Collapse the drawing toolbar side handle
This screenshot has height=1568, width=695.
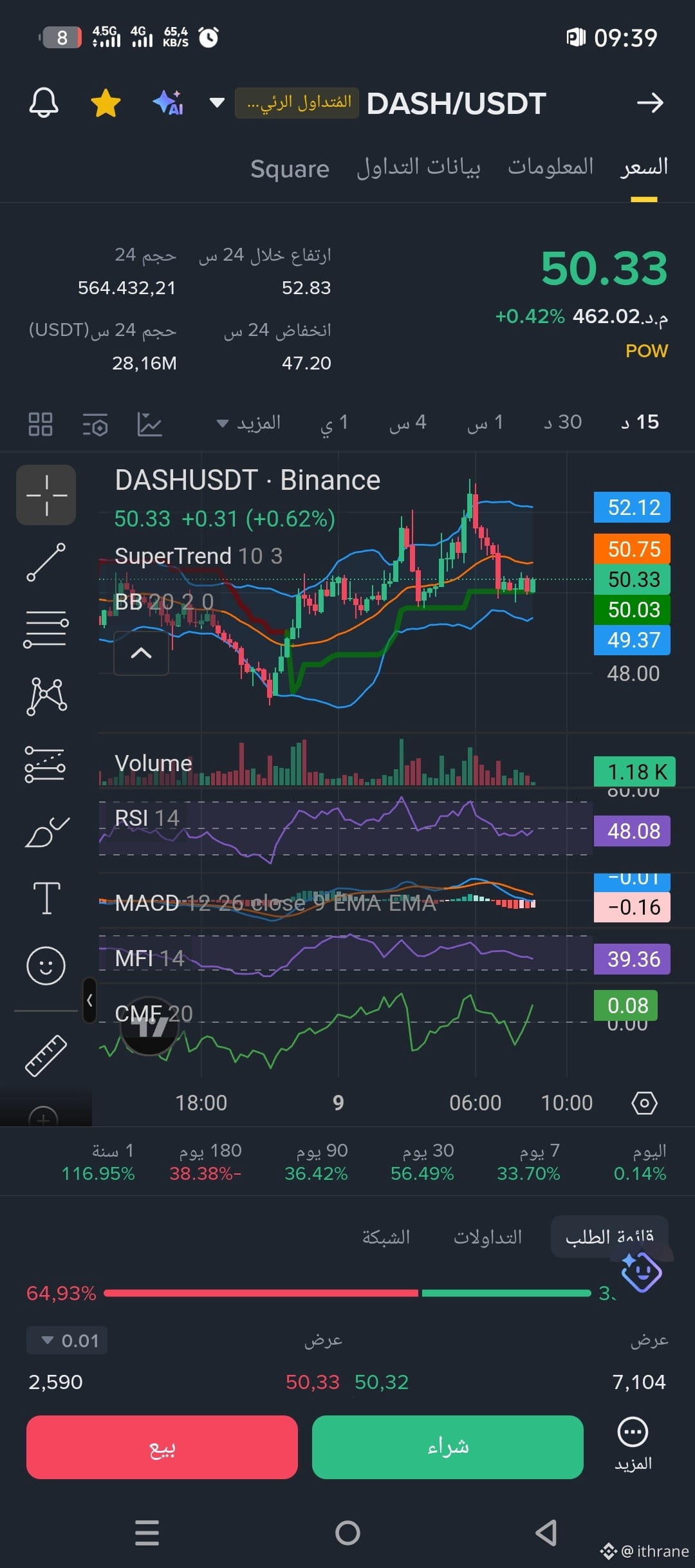[x=89, y=1000]
